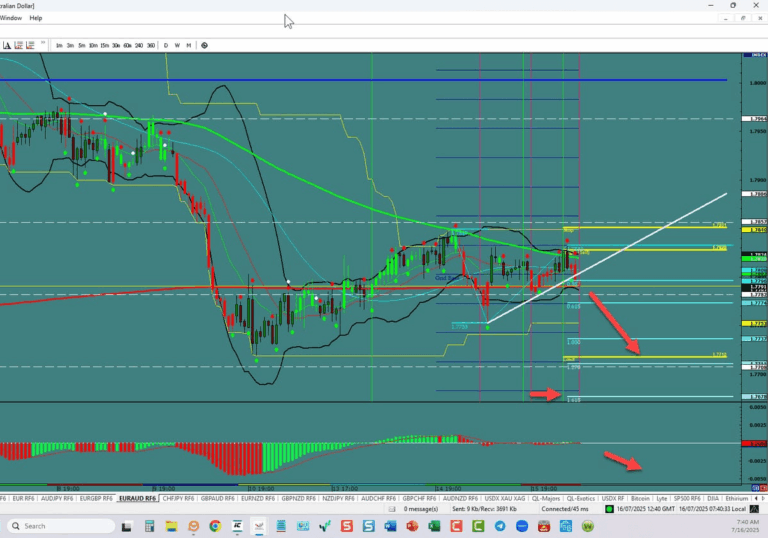Open the Help menu
Image resolution: width=768 pixels, height=538 pixels.
(x=36, y=18)
